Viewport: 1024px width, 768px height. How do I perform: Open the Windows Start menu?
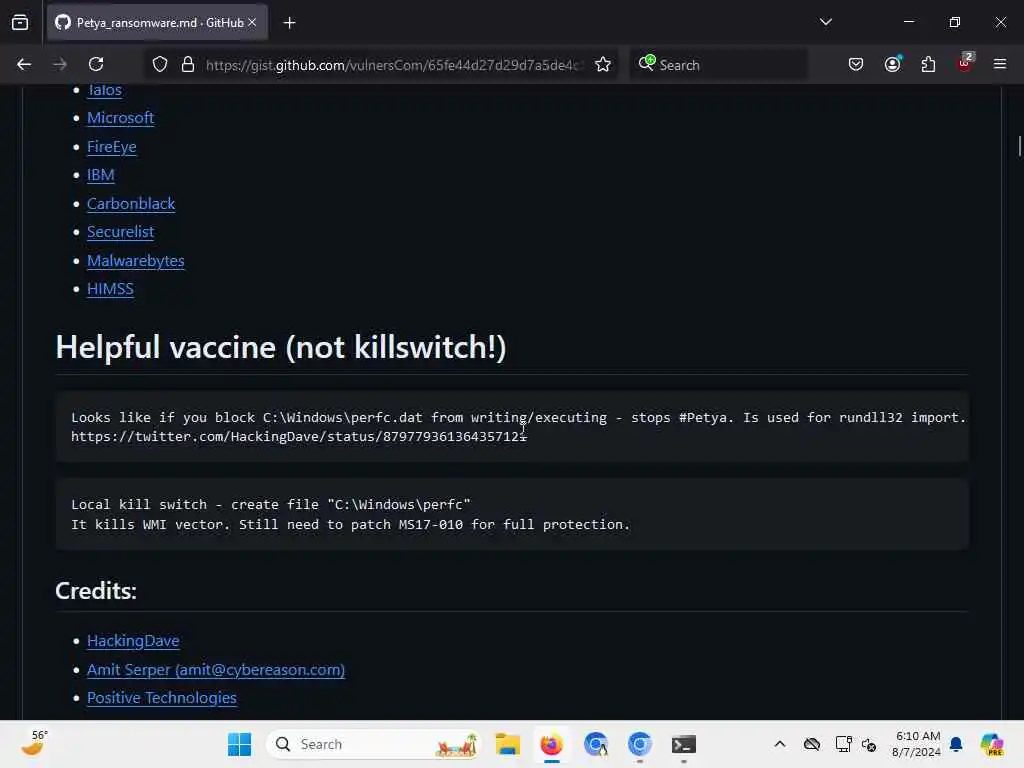[240, 744]
